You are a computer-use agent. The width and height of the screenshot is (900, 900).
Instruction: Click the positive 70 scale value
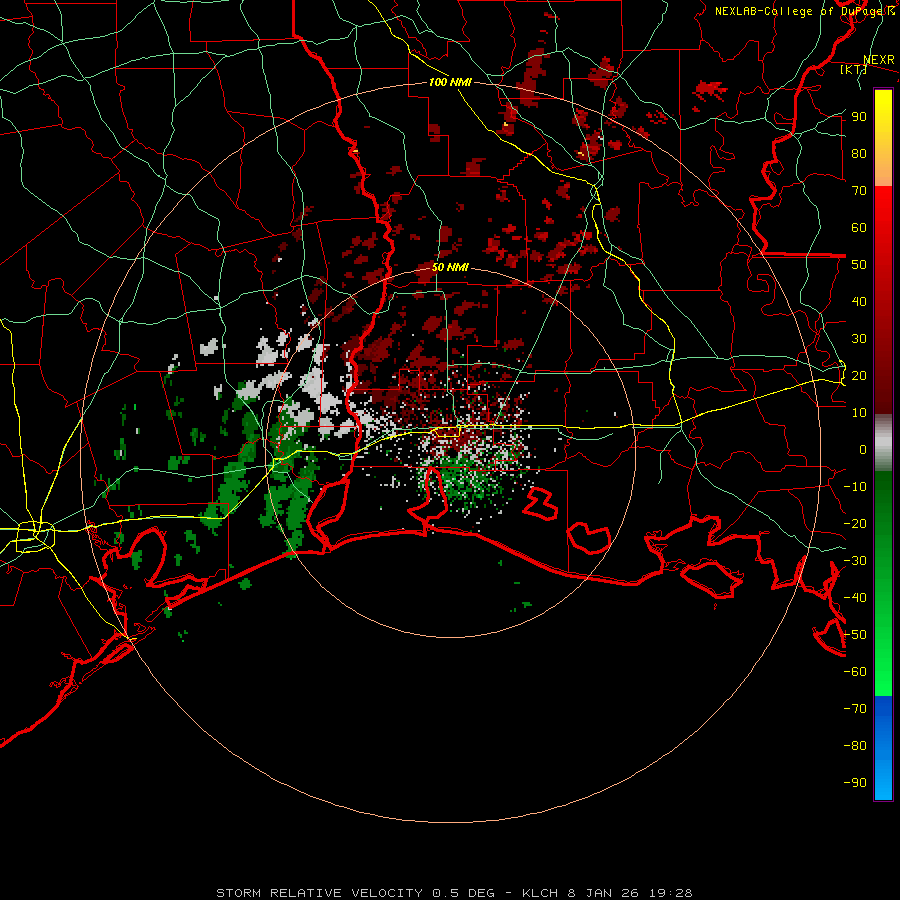click(859, 191)
